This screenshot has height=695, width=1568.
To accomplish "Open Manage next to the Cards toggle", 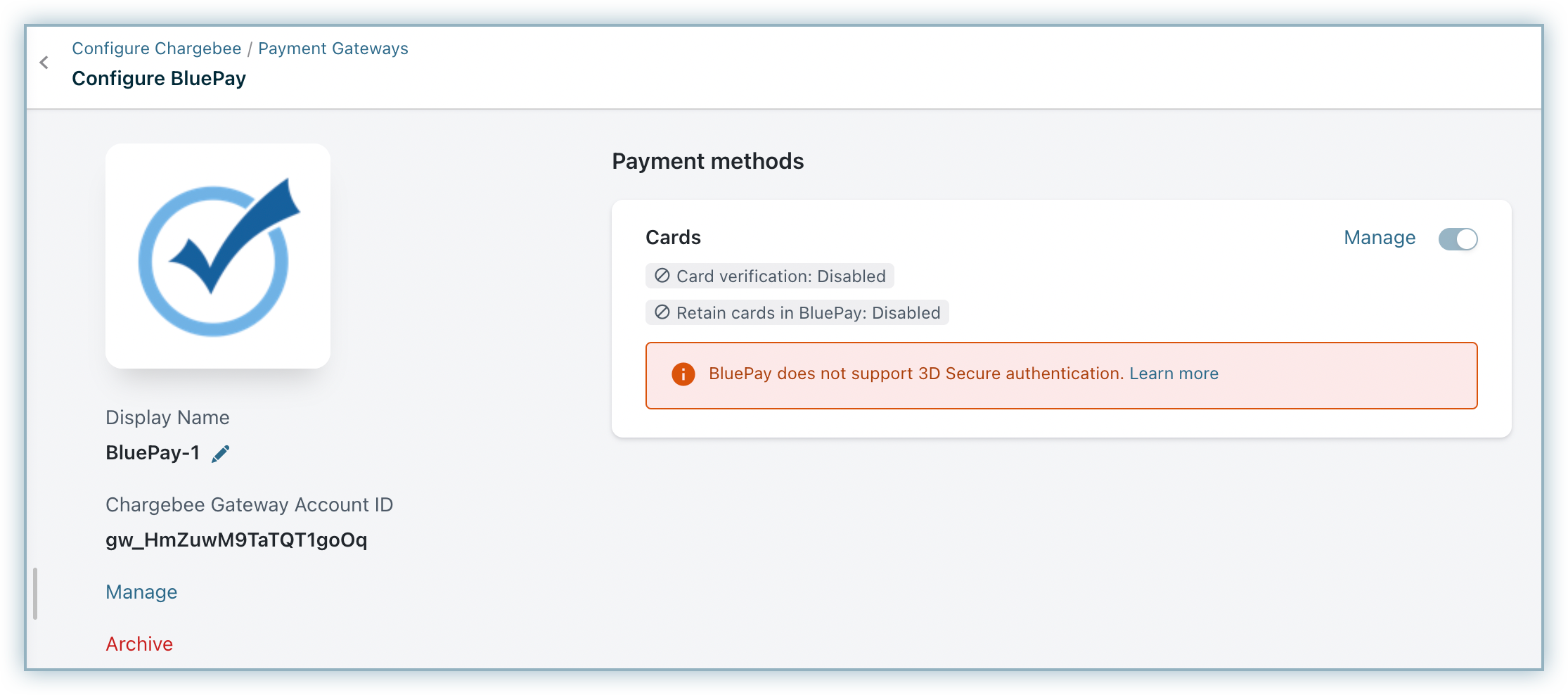I will [x=1379, y=238].
